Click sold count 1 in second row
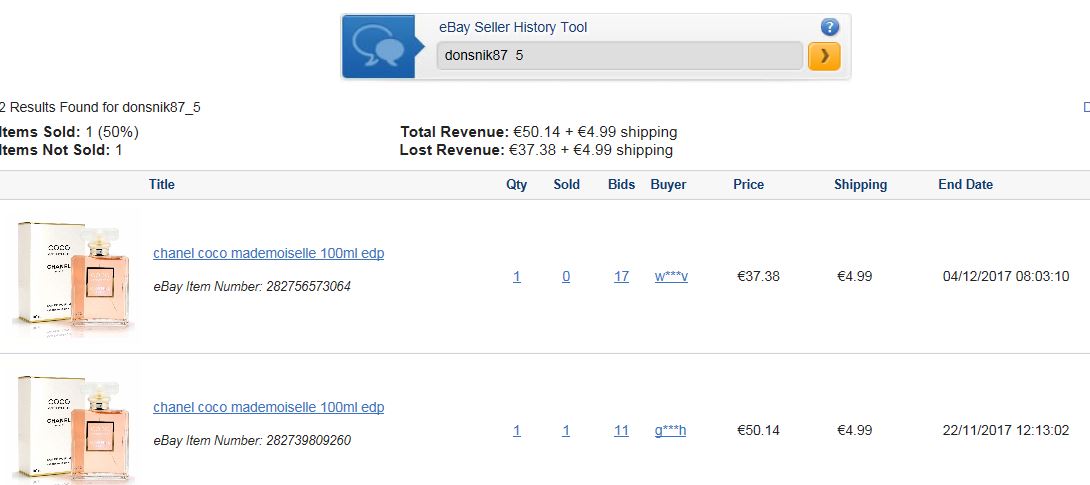The width and height of the screenshot is (1090, 485). click(566, 430)
